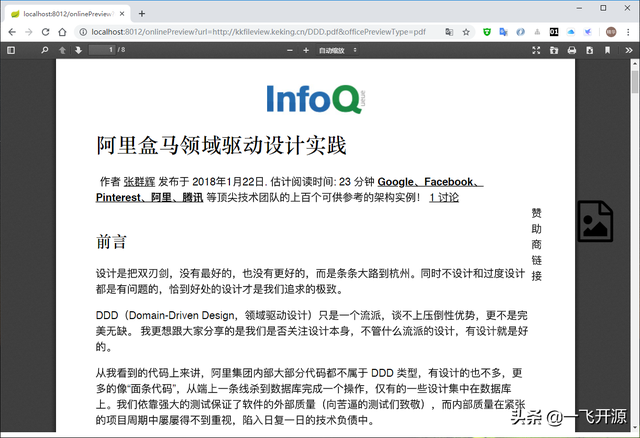Go to the next PDF page
Viewport: 640px width, 438px height.
click(78, 50)
